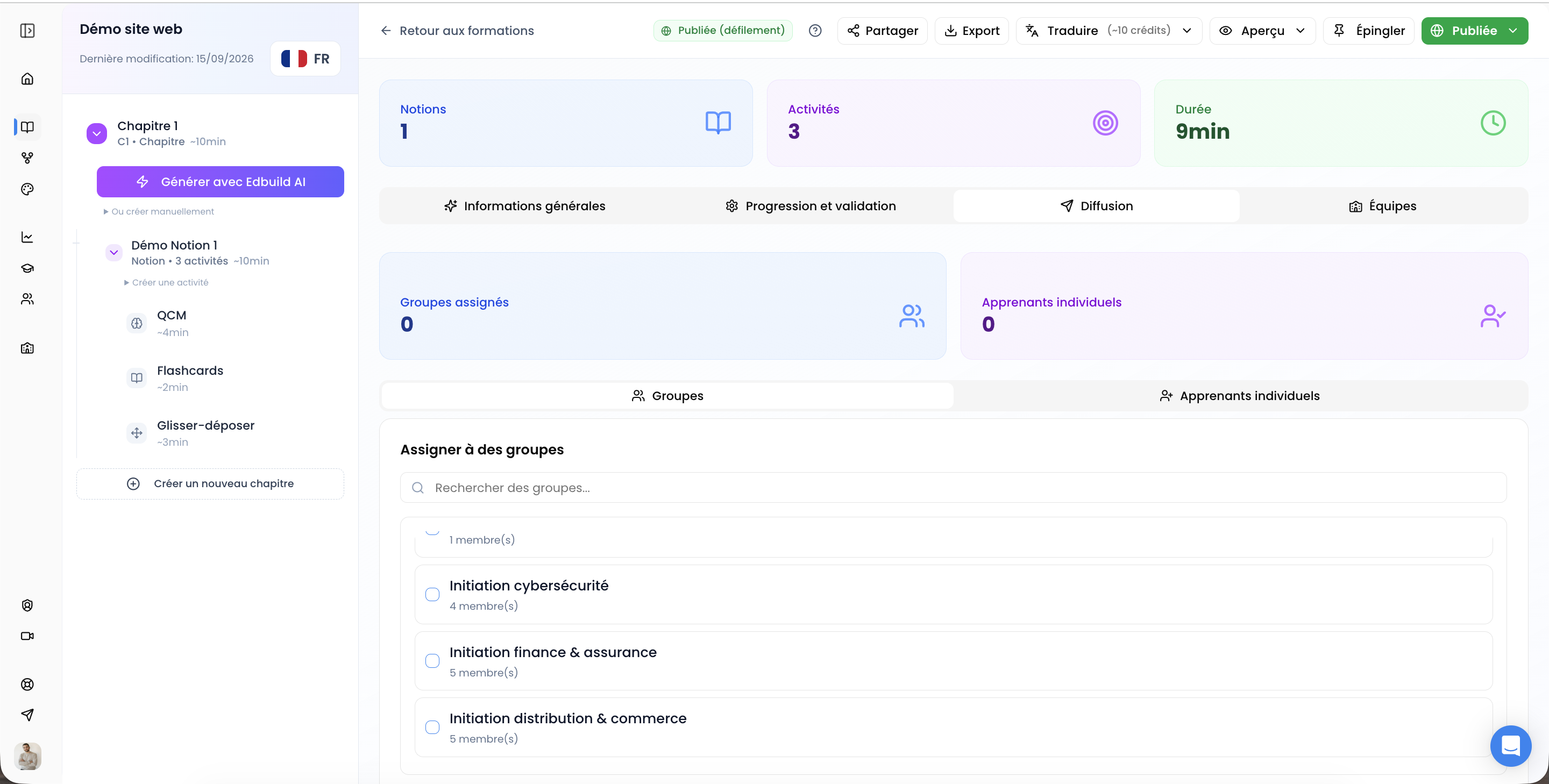
Task: Select the open book formations icon in the sidebar
Action: coord(27,127)
